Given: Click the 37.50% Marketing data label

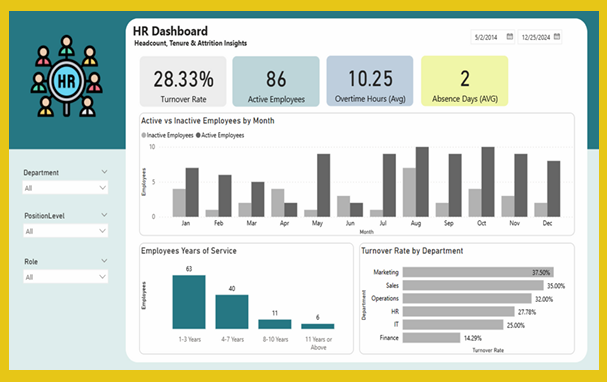Looking at the screenshot, I should coord(541,272).
